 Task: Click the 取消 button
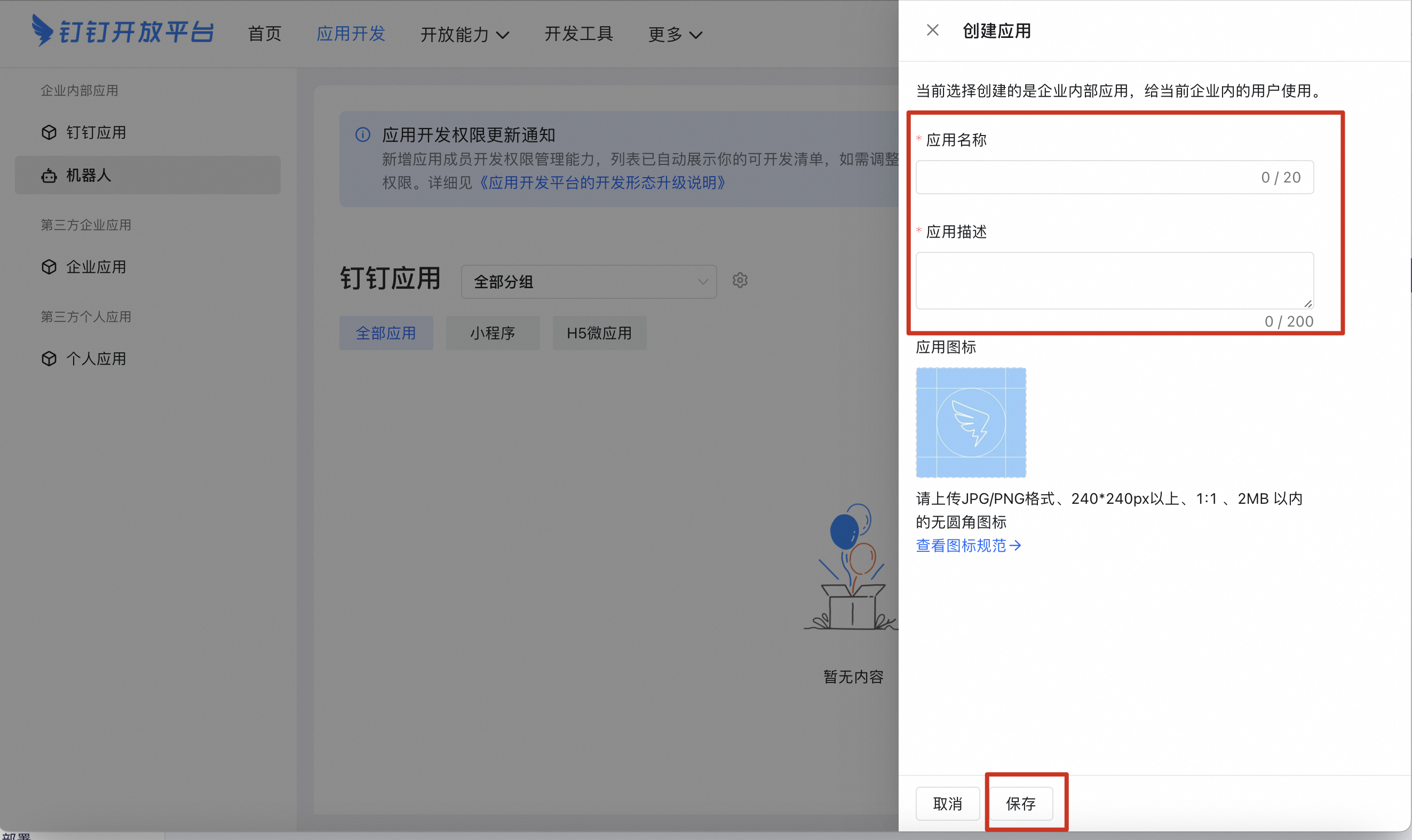click(x=947, y=803)
